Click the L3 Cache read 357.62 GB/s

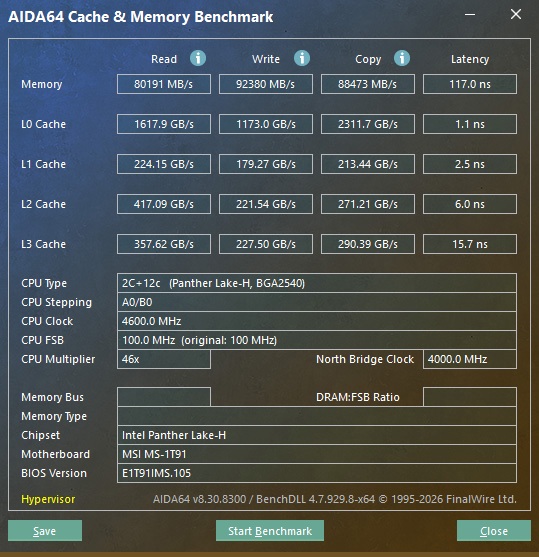coord(164,244)
